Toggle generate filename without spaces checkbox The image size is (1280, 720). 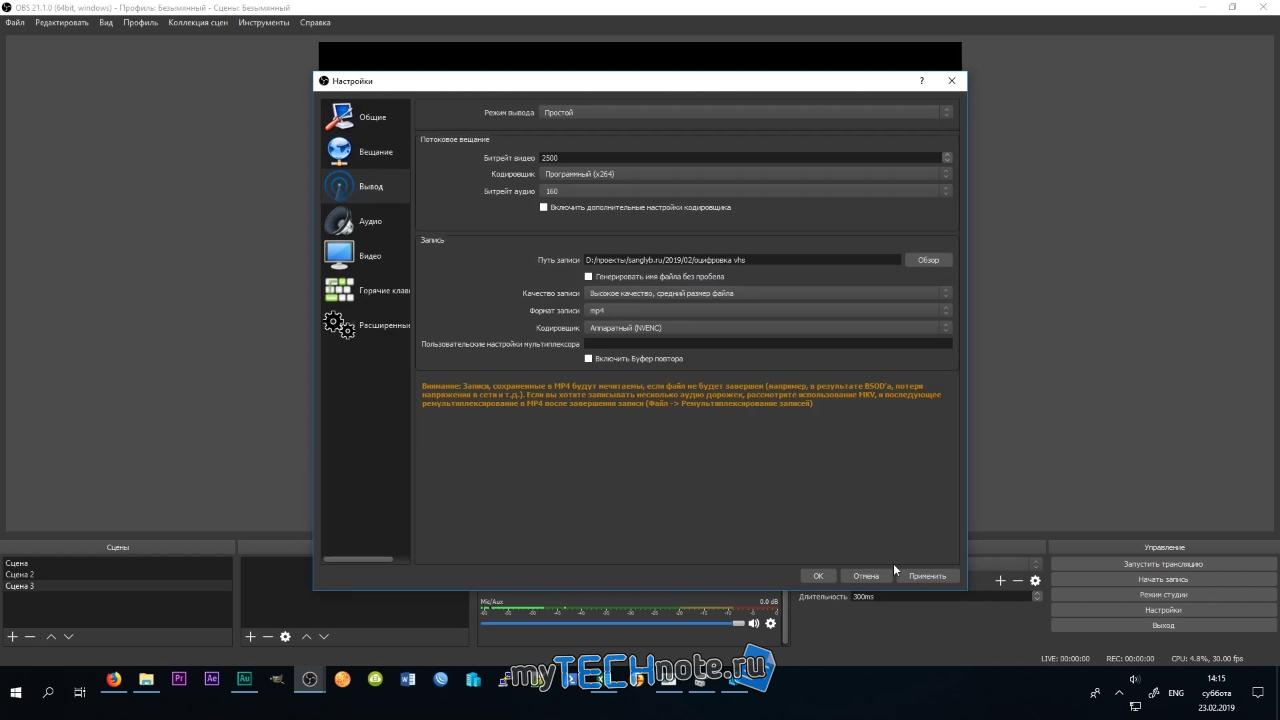tap(588, 276)
